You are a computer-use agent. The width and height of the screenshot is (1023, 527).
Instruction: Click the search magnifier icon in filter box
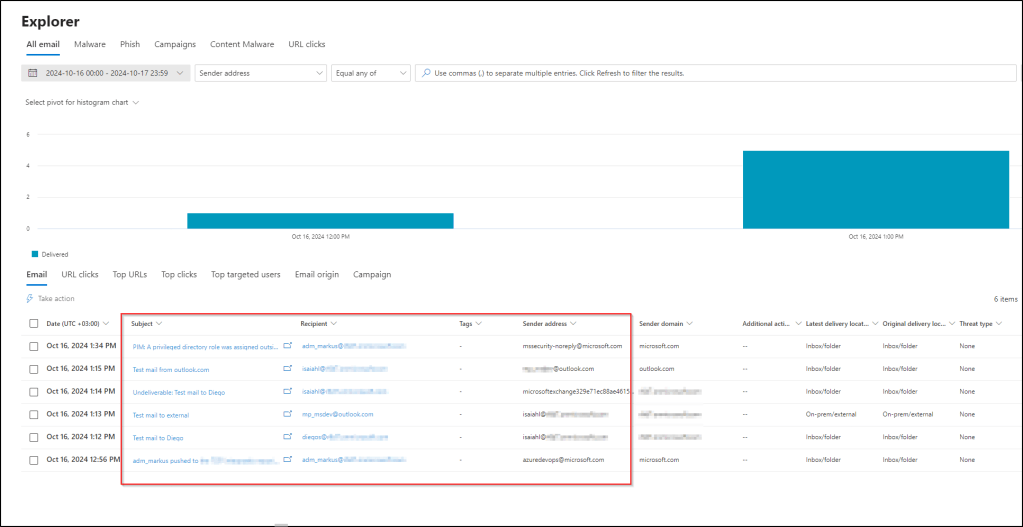426,73
